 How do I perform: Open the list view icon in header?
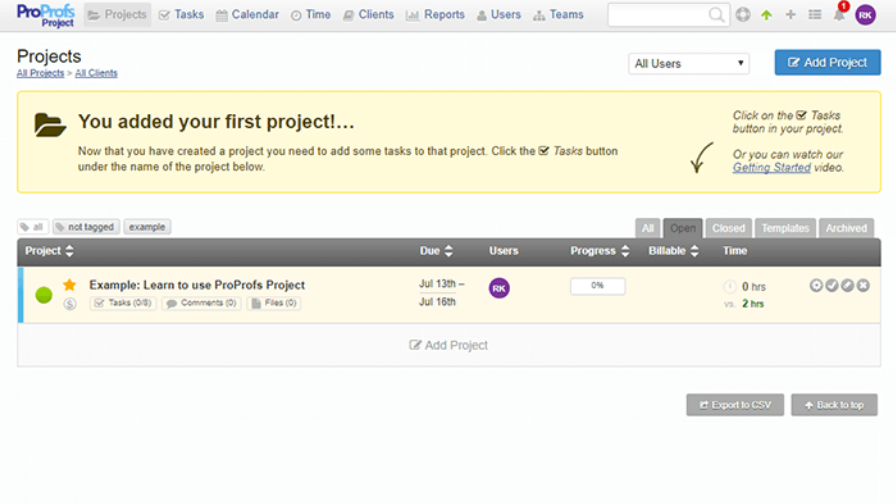[815, 15]
